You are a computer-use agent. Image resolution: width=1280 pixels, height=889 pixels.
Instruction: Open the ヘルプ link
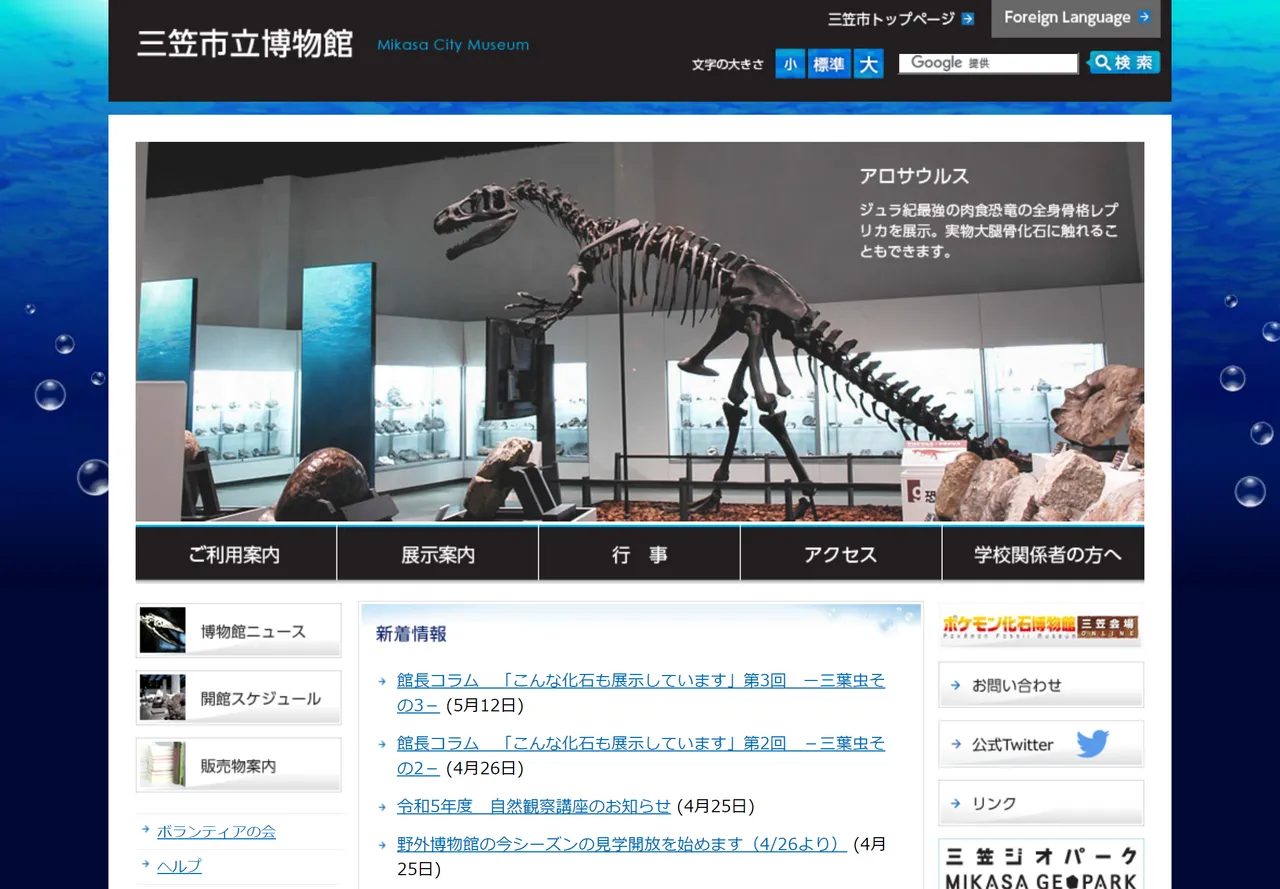(179, 866)
